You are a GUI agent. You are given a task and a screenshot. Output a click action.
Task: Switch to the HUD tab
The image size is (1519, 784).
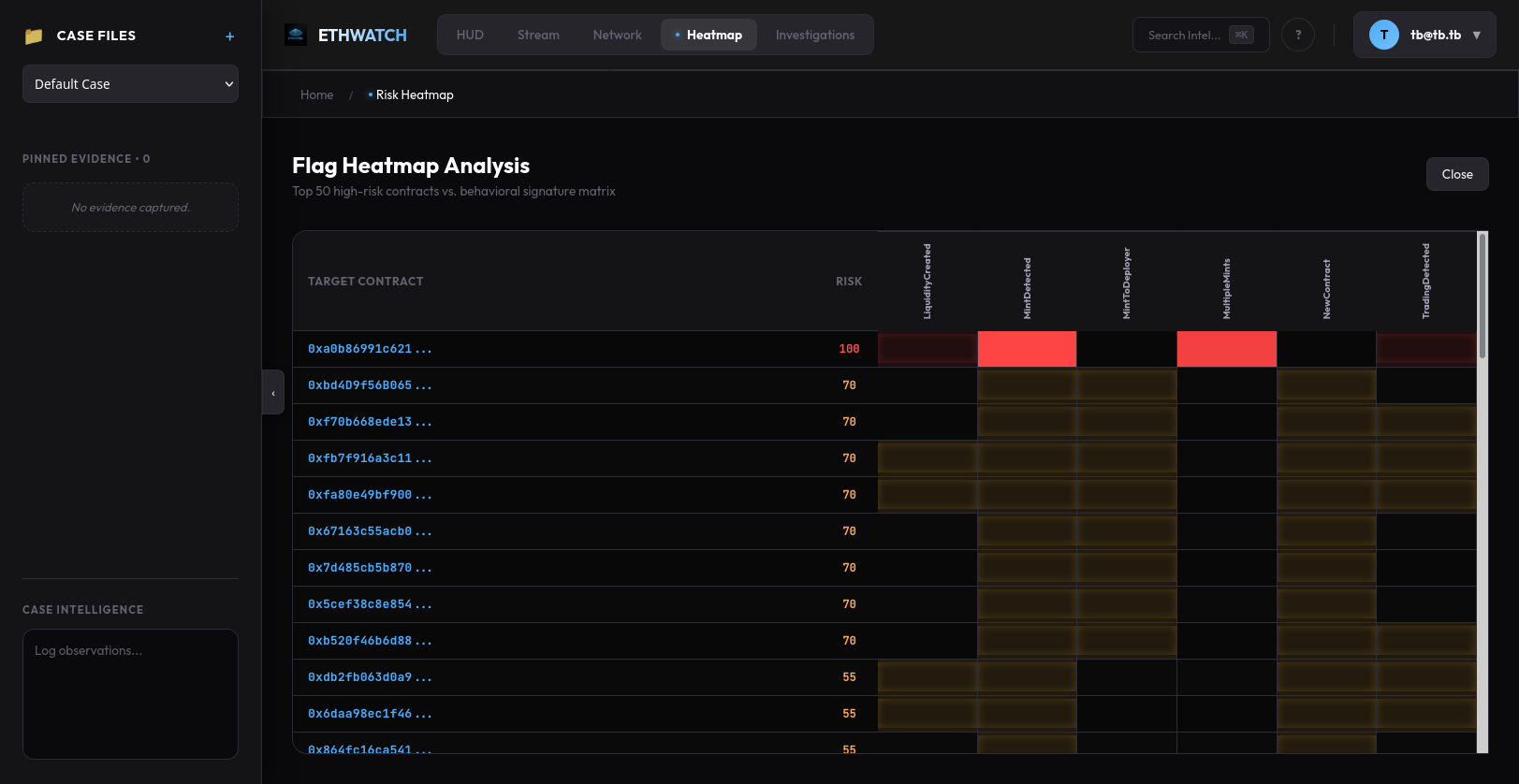tap(470, 35)
